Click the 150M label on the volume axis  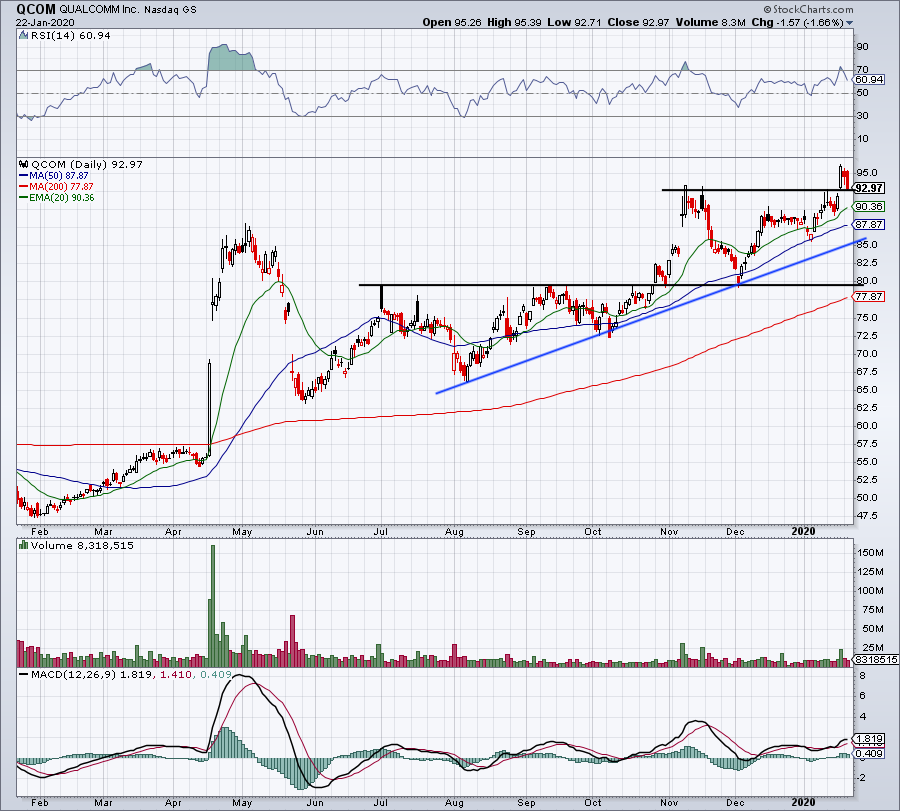(870, 553)
